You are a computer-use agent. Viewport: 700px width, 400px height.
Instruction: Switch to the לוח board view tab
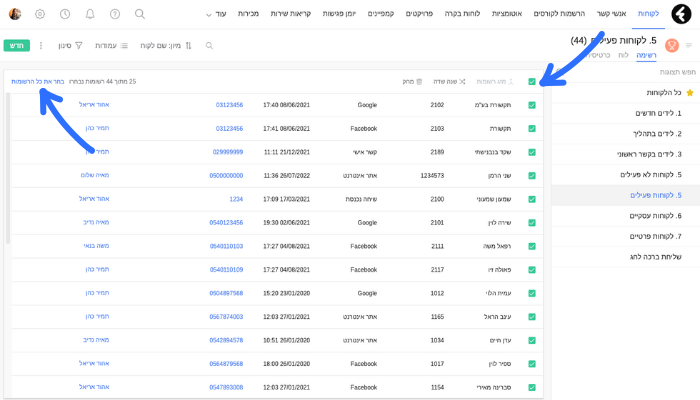tap(623, 55)
